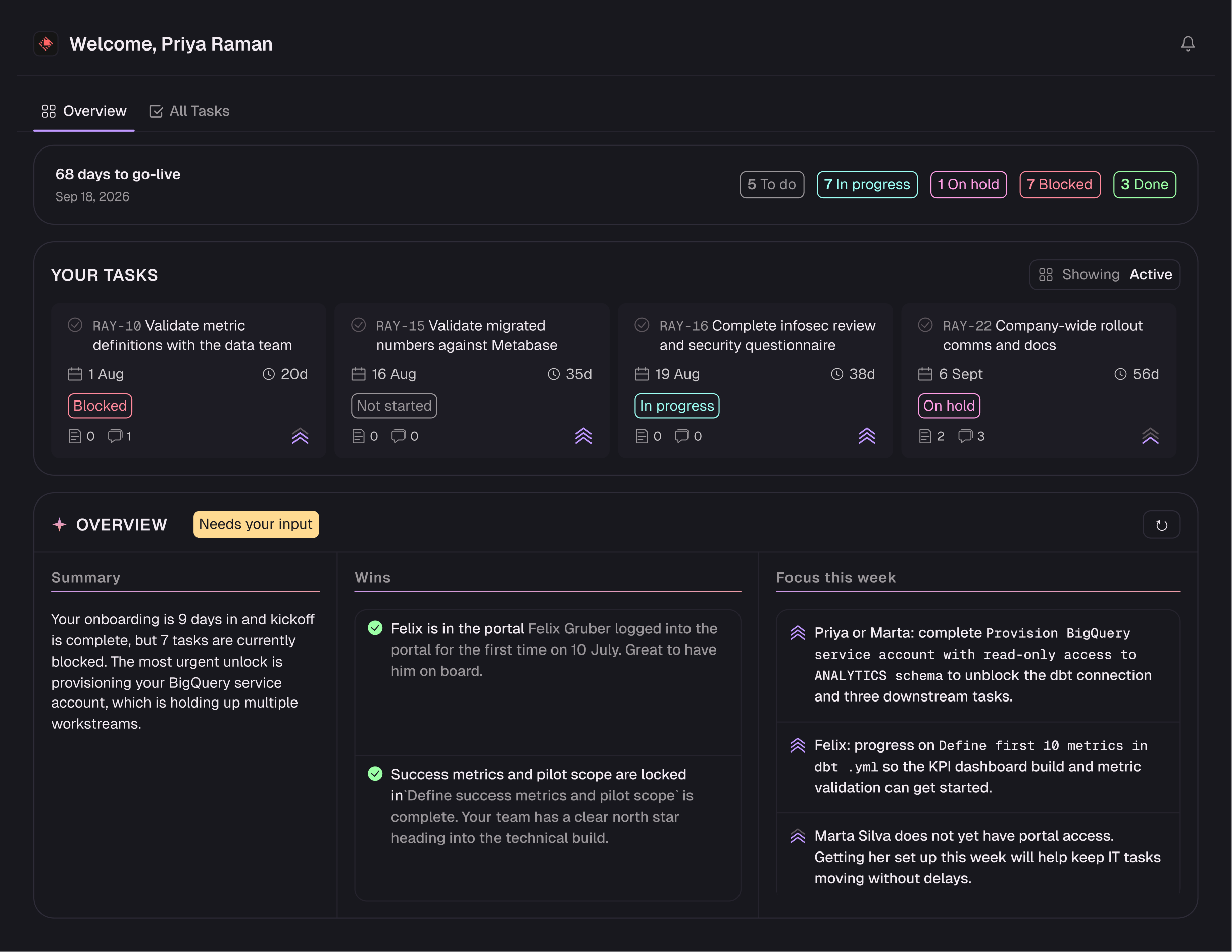Click calendar icon next to 19 Aug

click(642, 374)
